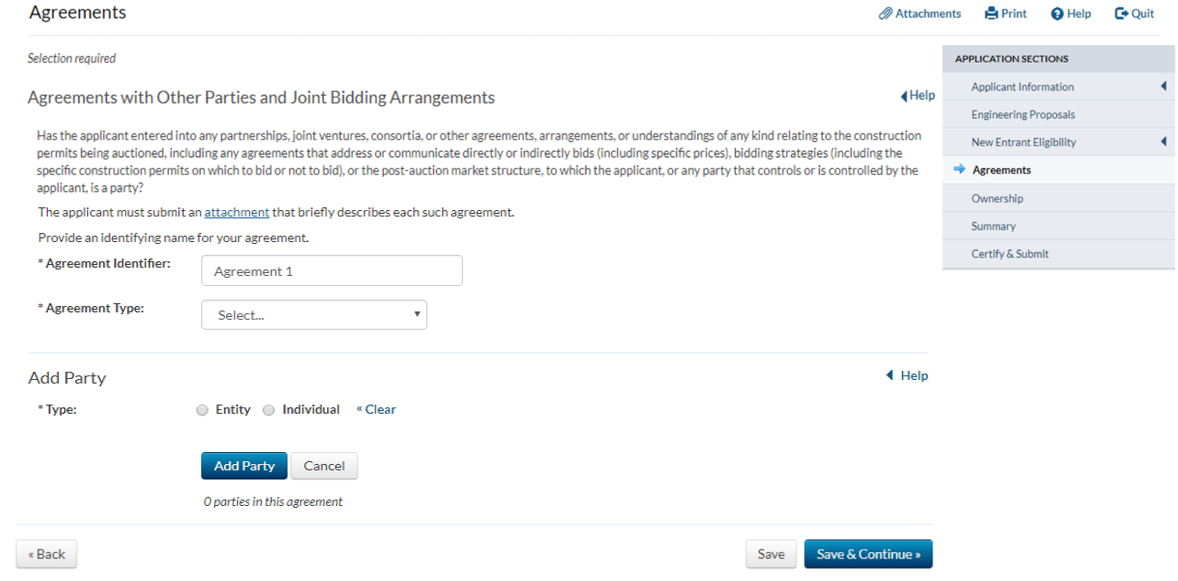1178x581 pixels.
Task: Click the Attachments paperclip icon
Action: coord(885,14)
